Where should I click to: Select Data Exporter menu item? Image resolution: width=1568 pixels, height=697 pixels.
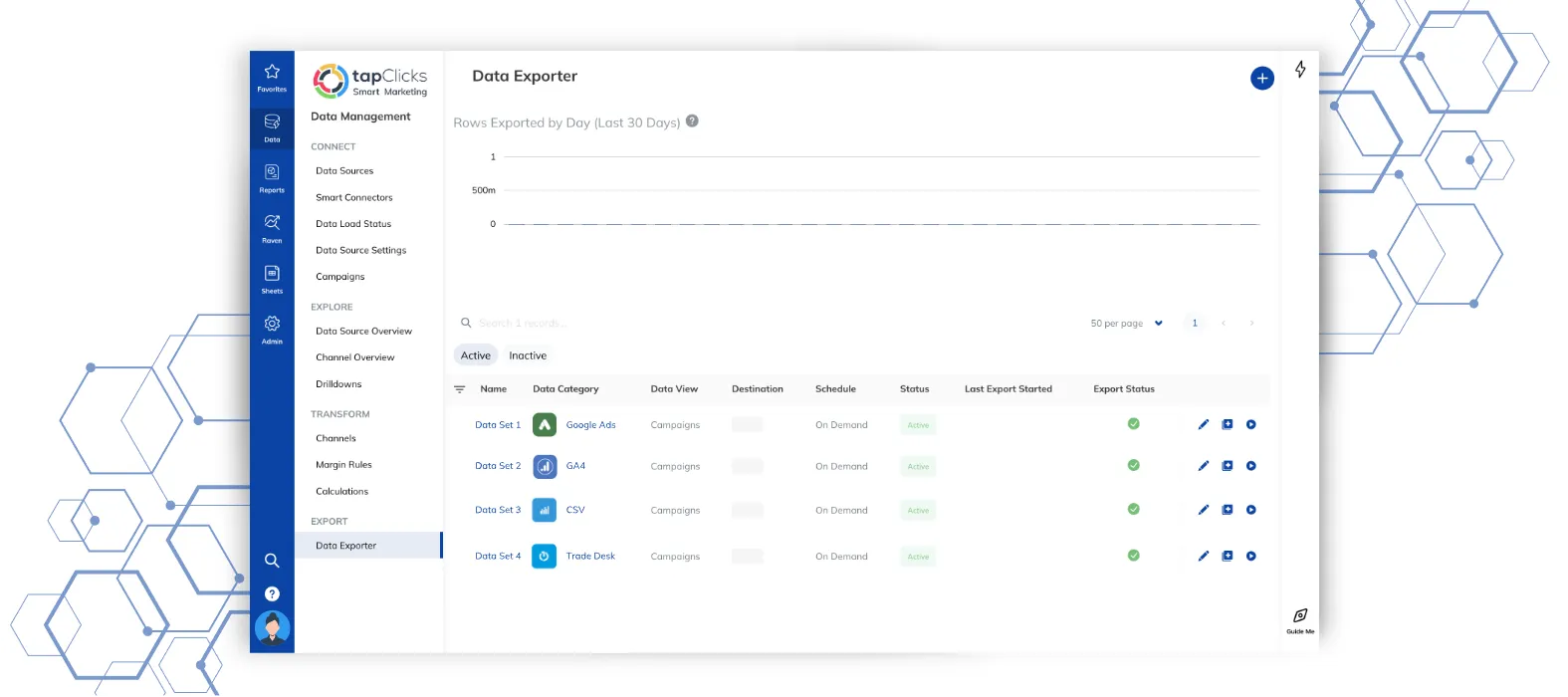pyautogui.click(x=368, y=546)
